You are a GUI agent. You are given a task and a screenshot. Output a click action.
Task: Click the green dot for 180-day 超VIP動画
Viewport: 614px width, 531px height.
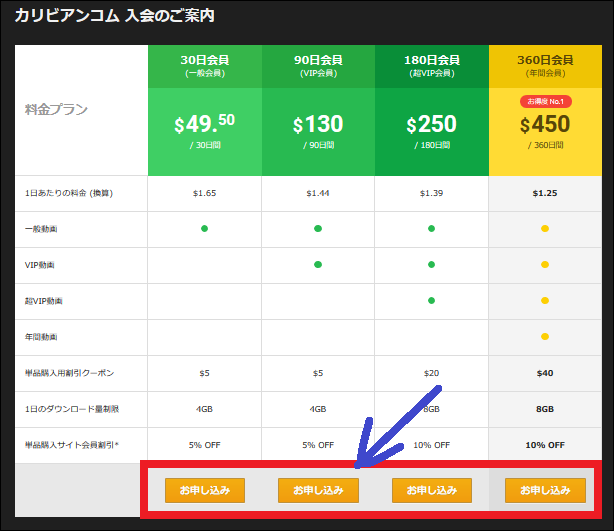click(431, 300)
